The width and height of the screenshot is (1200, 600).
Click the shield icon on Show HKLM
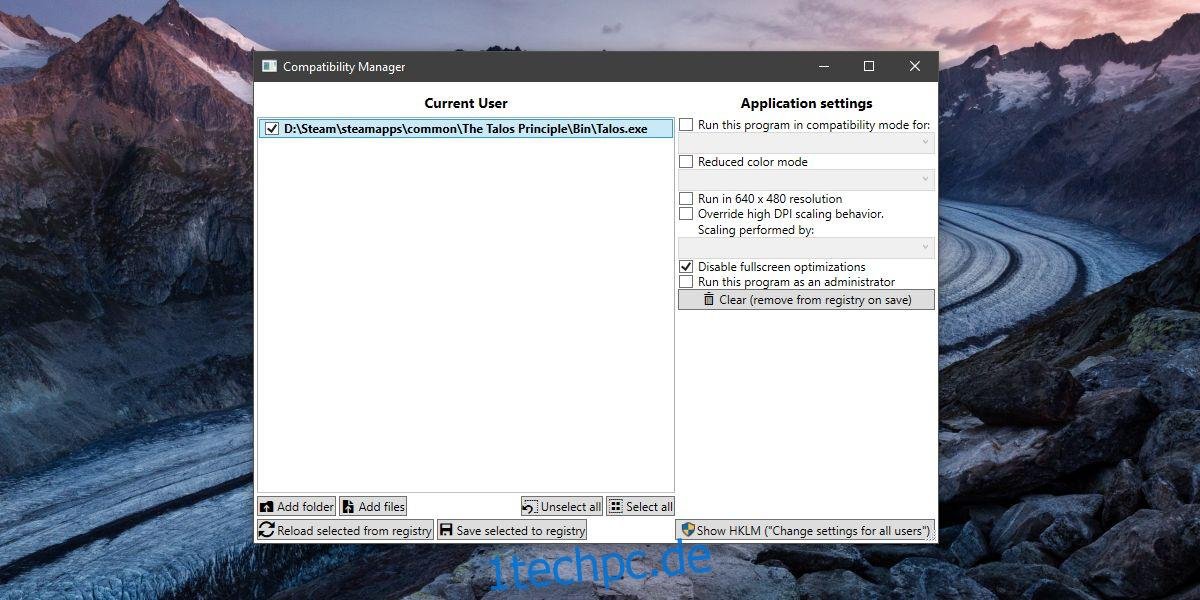coord(687,530)
